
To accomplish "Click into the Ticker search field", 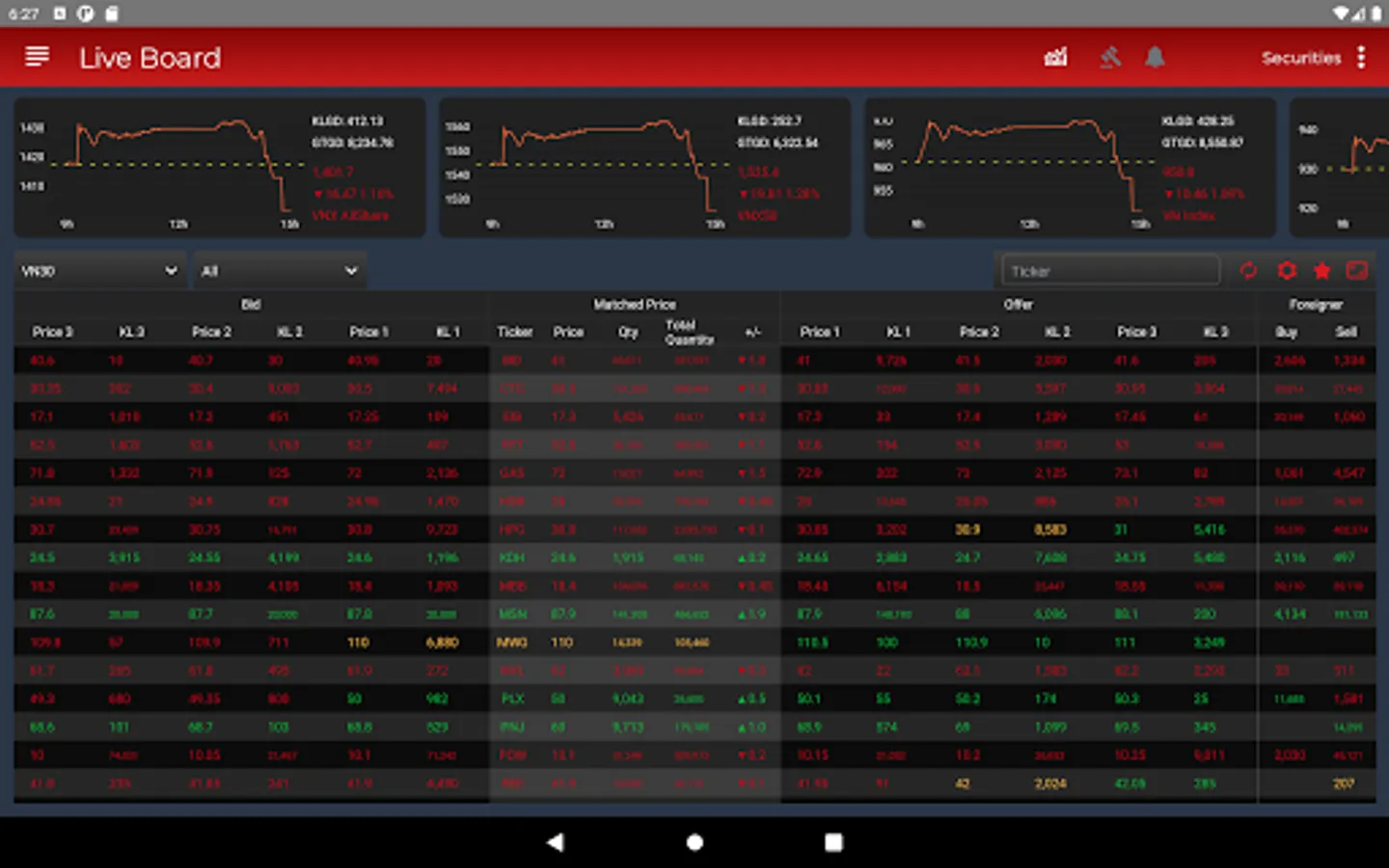I will click(x=1109, y=271).
